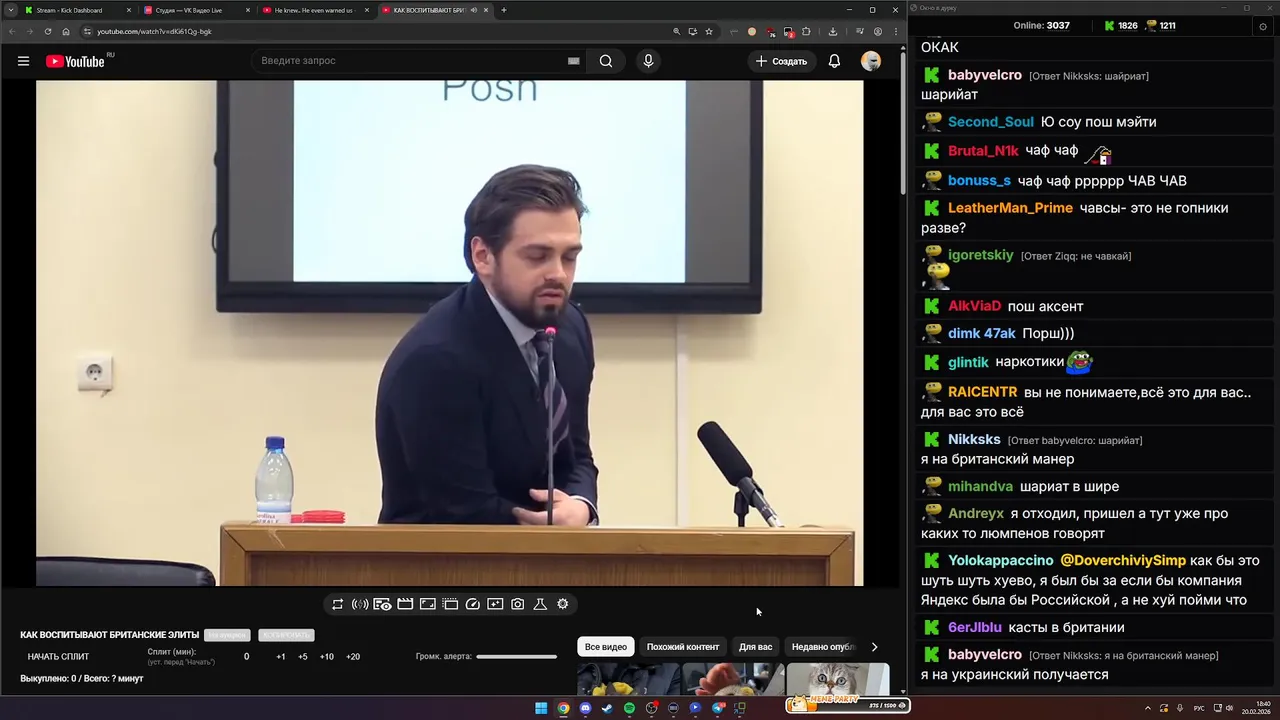Open a new browser tab with plus
Image resolution: width=1280 pixels, height=720 pixels.
click(x=504, y=10)
